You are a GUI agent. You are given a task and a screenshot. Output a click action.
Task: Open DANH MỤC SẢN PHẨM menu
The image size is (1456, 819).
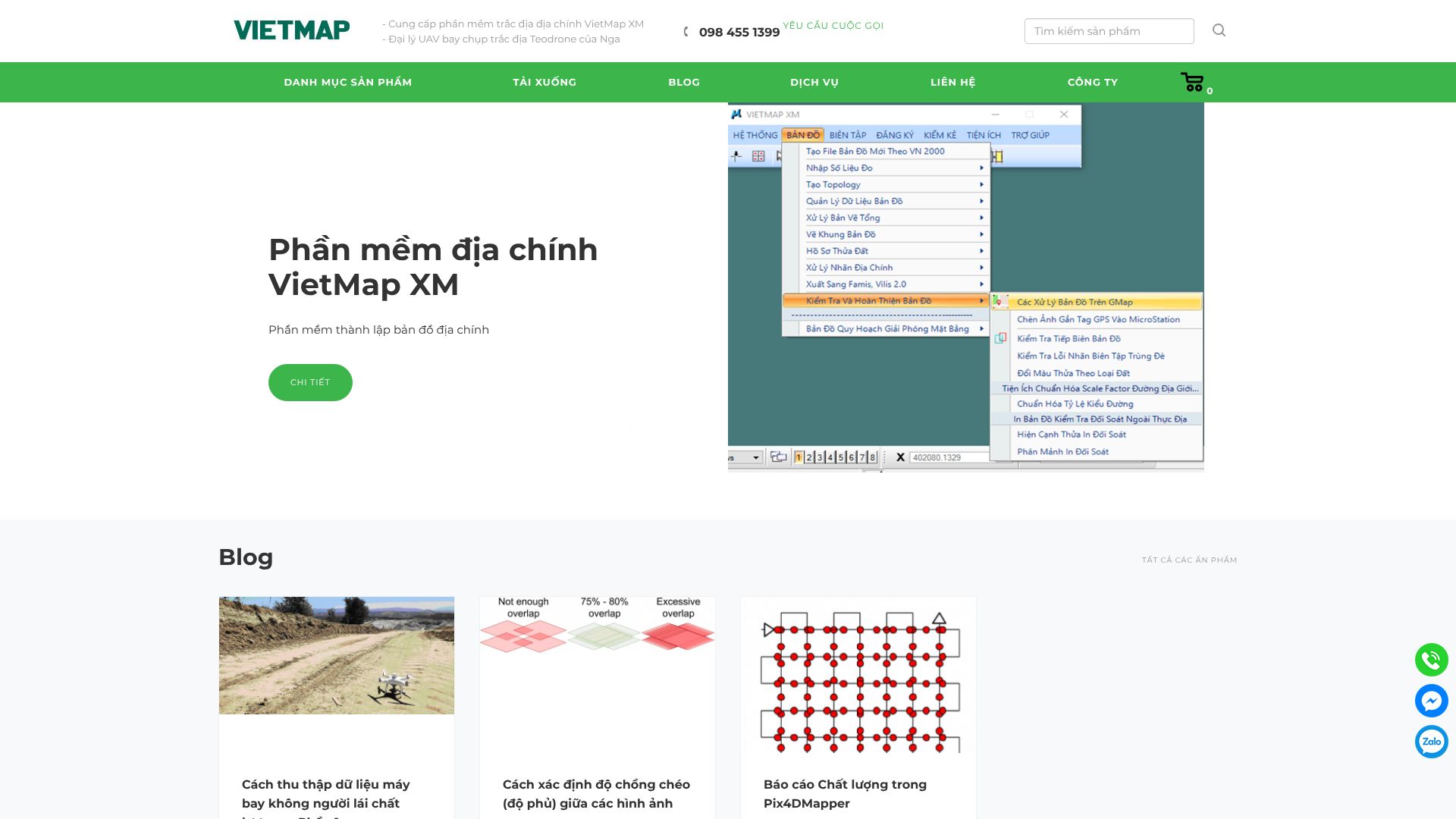[348, 82]
